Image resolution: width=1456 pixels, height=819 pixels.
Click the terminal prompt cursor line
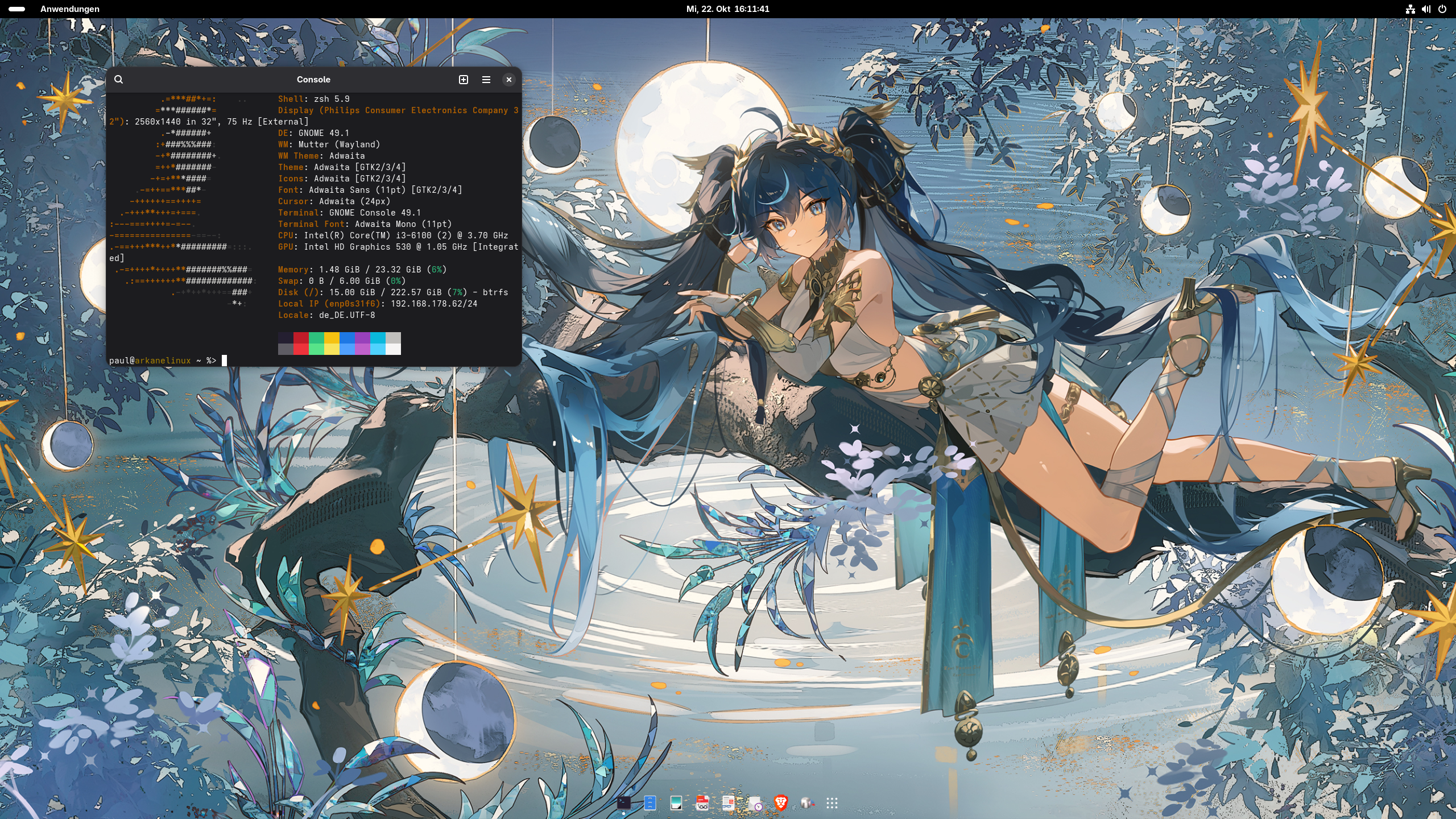[x=224, y=361]
